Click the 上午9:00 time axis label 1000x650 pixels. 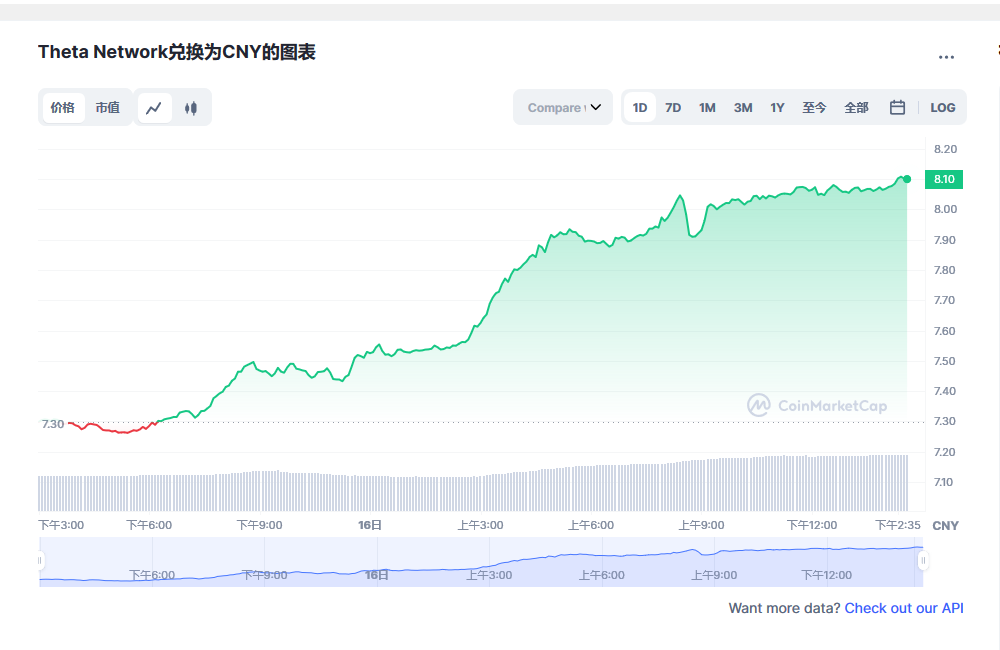pyautogui.click(x=701, y=525)
